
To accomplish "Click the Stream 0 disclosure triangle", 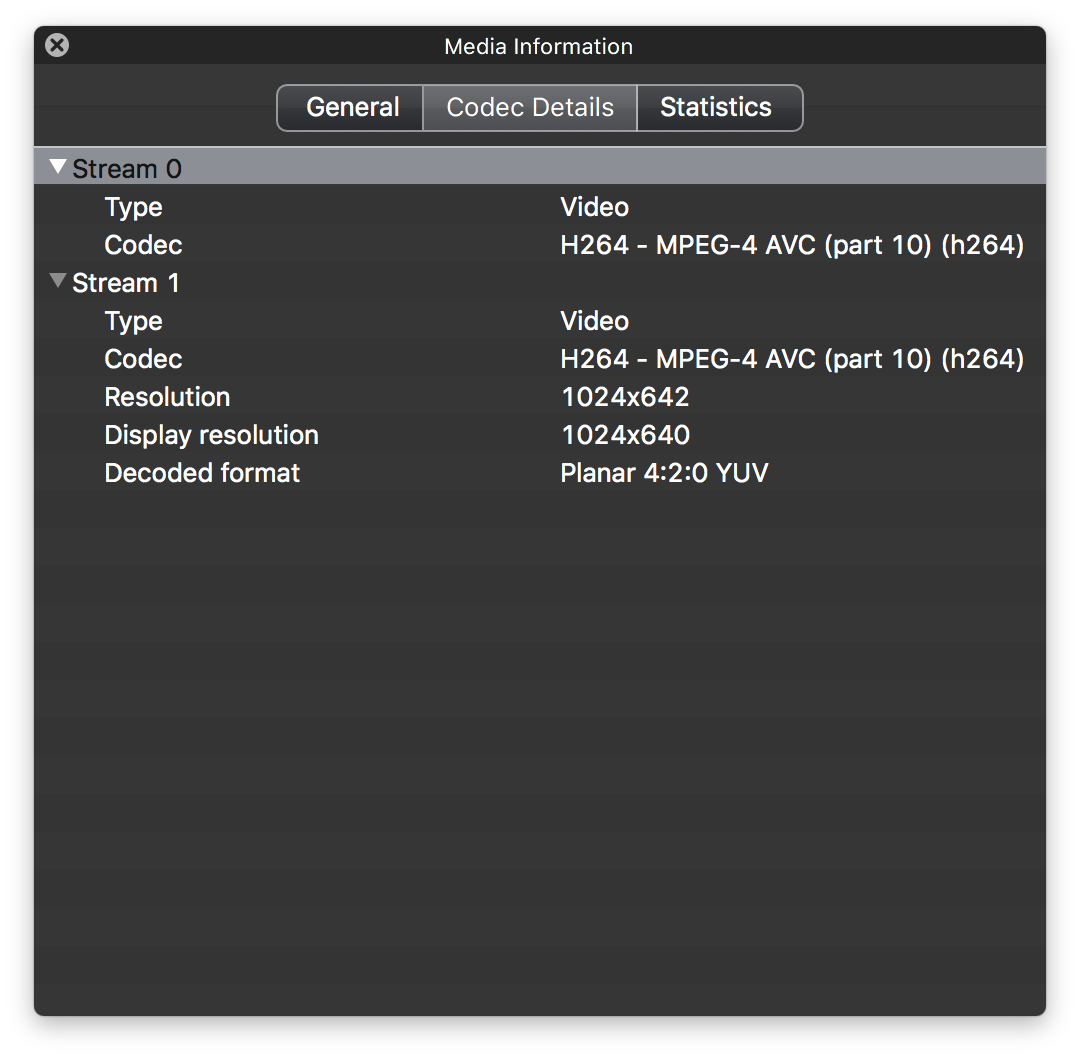I will 57,166.
